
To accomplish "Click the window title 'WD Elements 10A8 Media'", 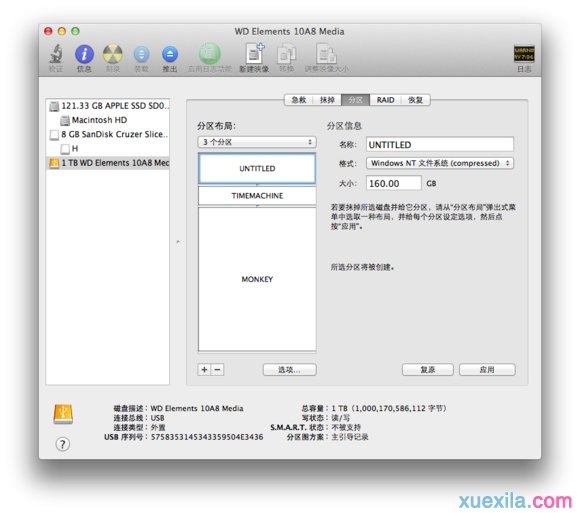I will pyautogui.click(x=289, y=31).
